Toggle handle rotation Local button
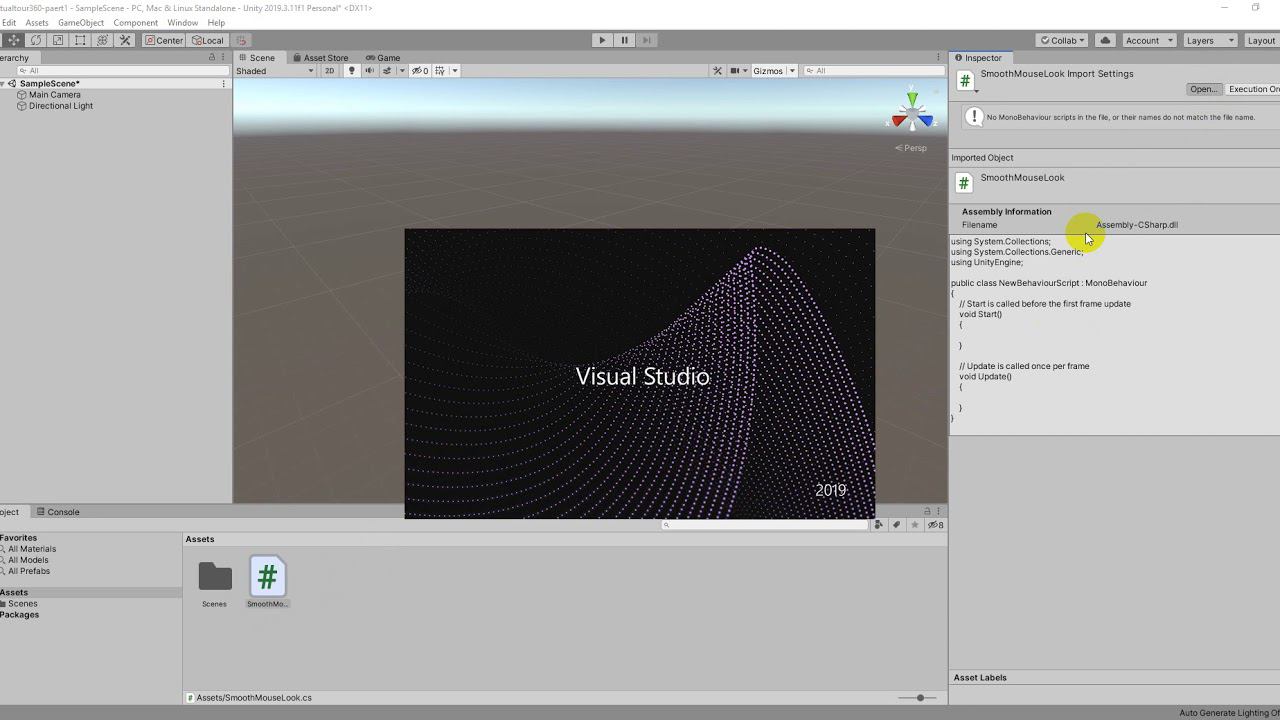This screenshot has height=720, width=1280. 208,40
